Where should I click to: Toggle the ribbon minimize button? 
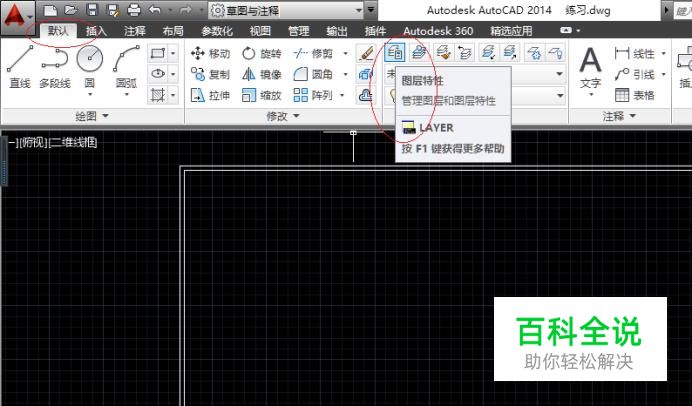(566, 30)
